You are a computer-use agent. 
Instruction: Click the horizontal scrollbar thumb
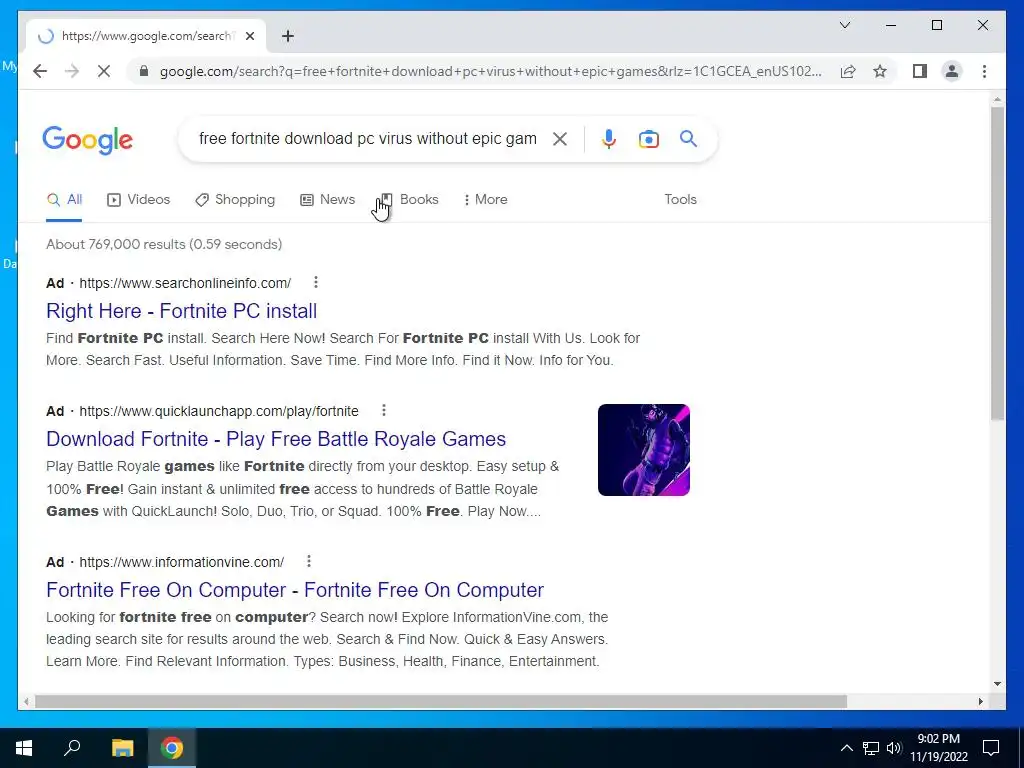click(441, 701)
